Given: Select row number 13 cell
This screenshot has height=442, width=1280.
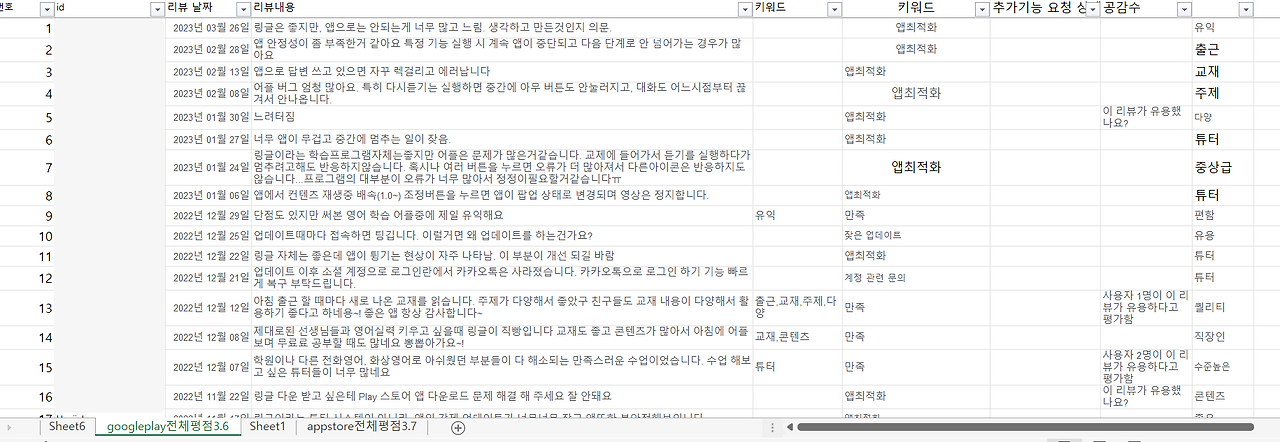Looking at the screenshot, I should [27, 306].
